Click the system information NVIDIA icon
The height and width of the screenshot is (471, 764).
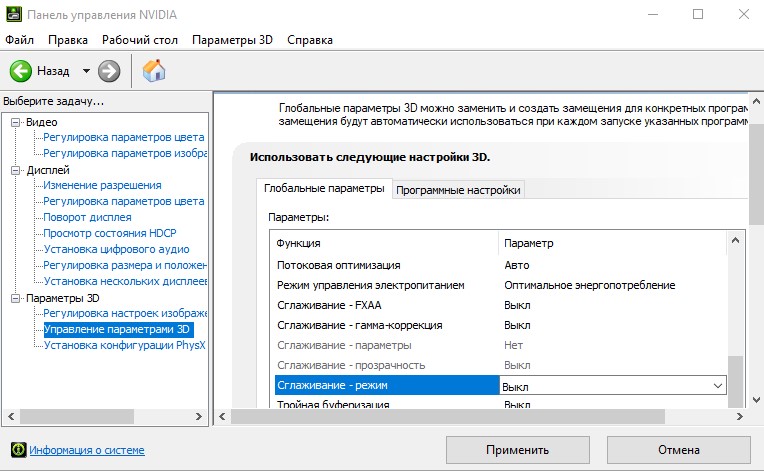click(x=19, y=450)
